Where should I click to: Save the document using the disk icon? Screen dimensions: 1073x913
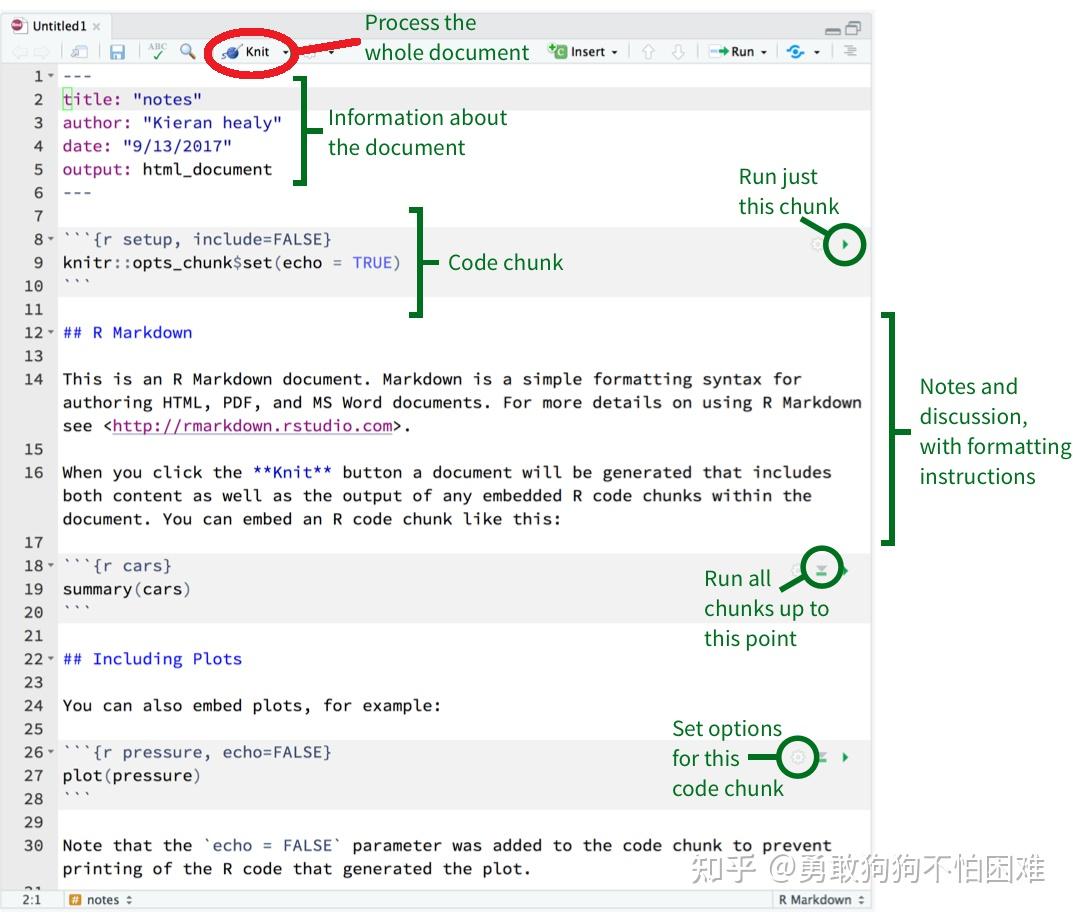pyautogui.click(x=117, y=52)
